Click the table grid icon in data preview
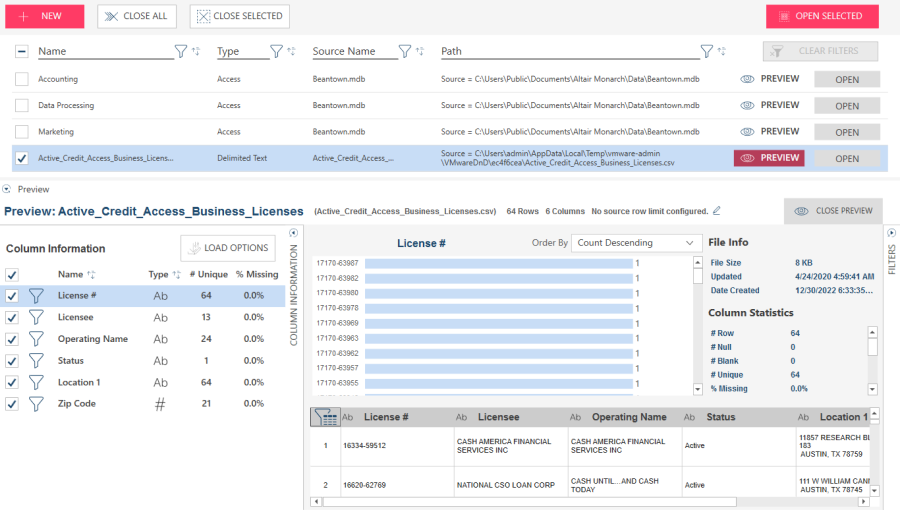The image size is (900, 510). click(324, 417)
